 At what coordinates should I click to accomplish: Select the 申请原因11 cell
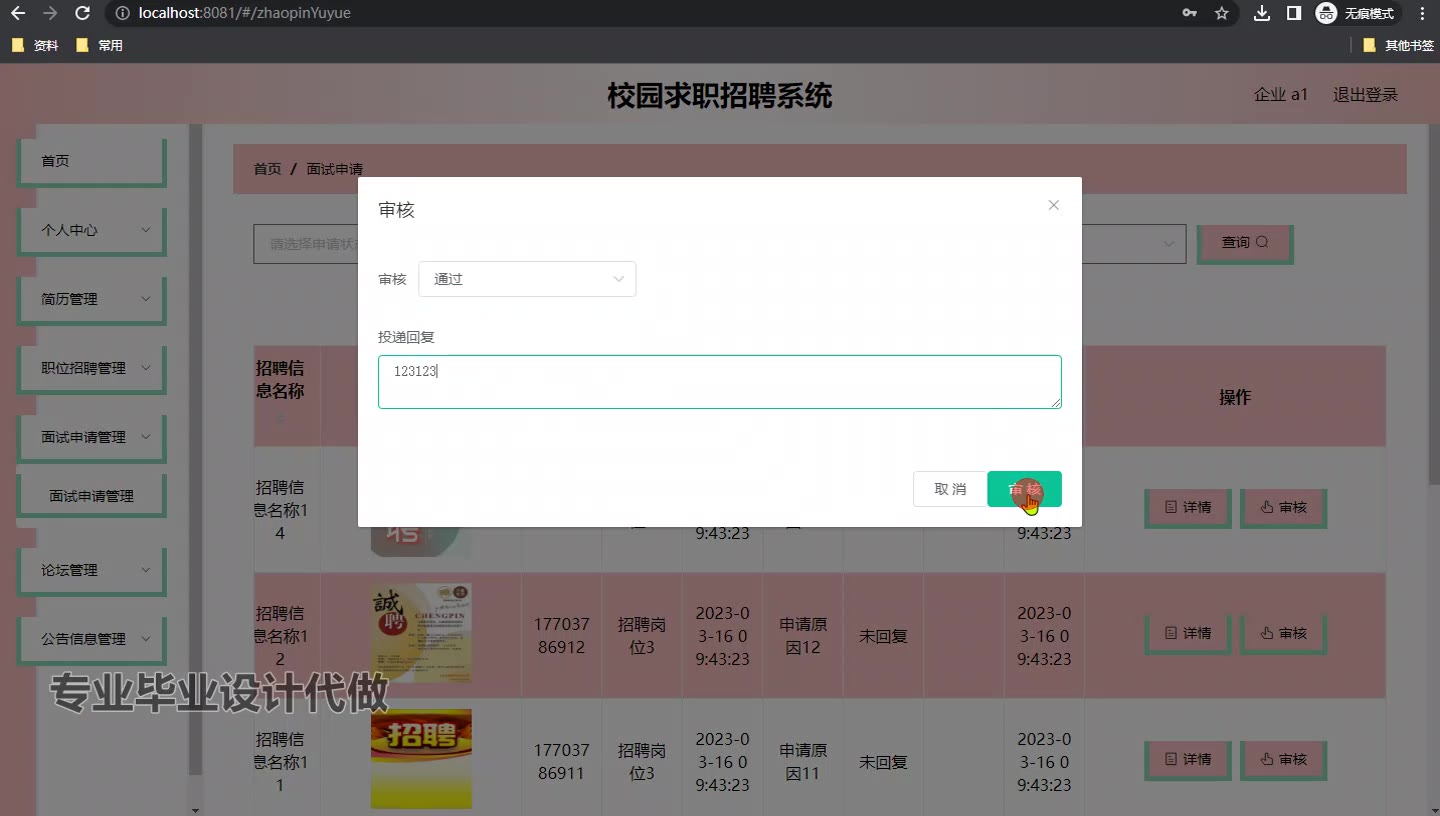[x=803, y=762]
